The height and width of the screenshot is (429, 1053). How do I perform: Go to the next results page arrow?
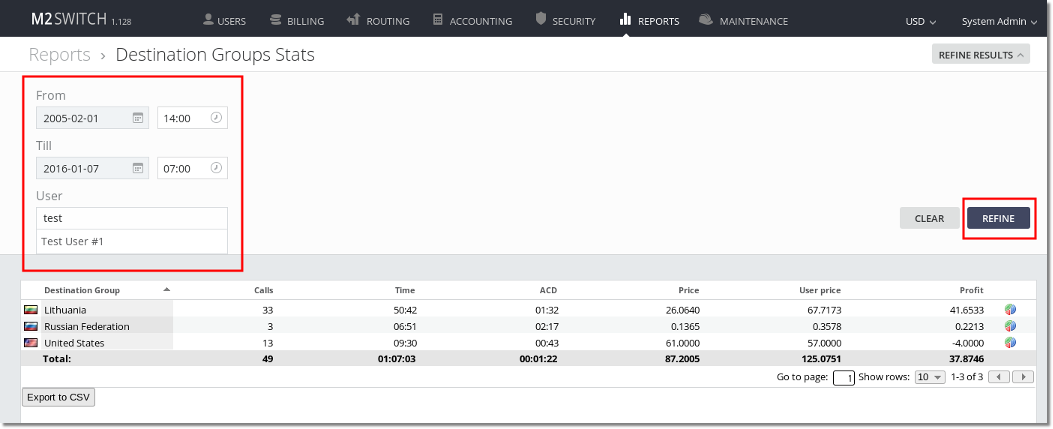tap(1023, 377)
